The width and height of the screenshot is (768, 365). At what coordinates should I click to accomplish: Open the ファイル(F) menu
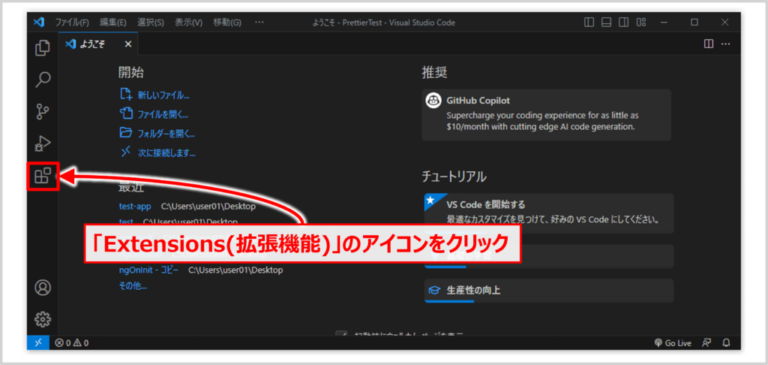pyautogui.click(x=72, y=23)
